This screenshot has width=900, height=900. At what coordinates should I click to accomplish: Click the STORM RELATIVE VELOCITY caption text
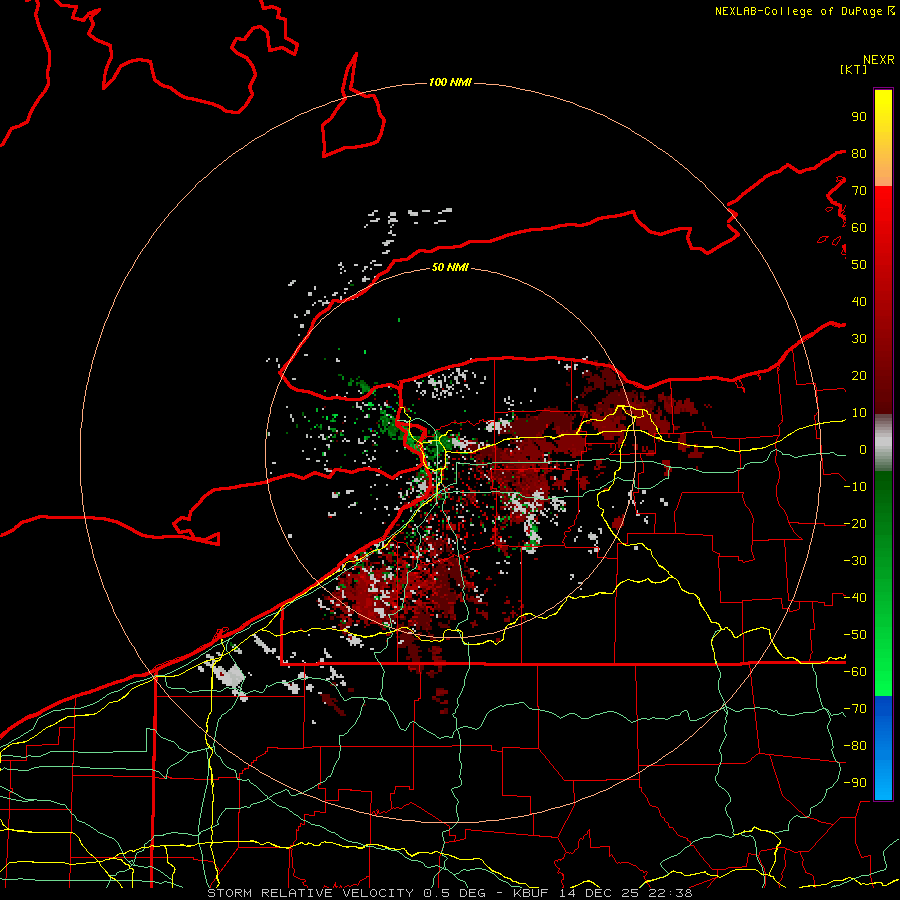pyautogui.click(x=311, y=893)
